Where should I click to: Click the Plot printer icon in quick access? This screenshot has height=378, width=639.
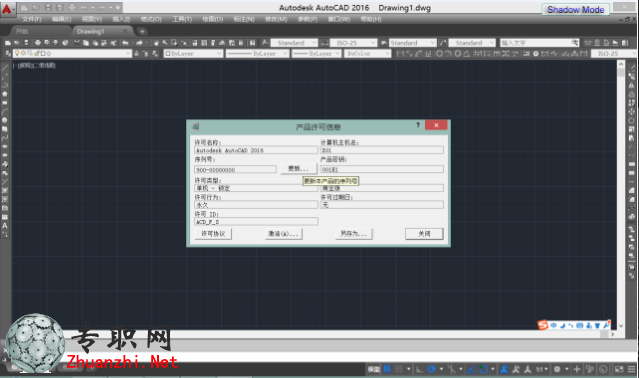tap(72, 8)
